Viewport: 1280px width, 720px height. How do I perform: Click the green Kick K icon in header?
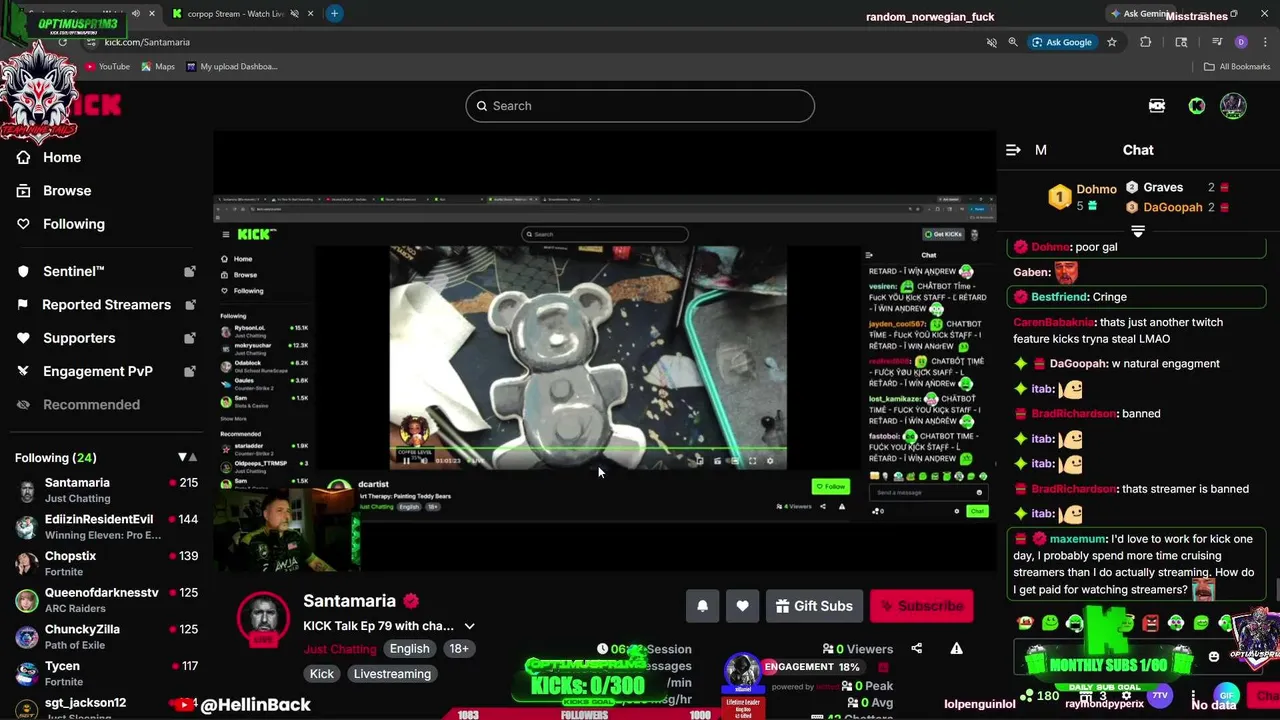[1197, 106]
